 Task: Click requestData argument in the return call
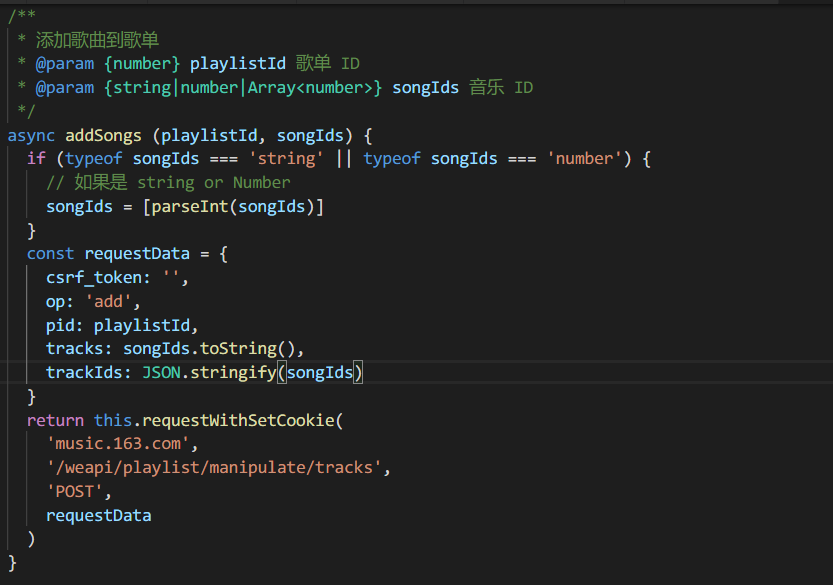(99, 515)
